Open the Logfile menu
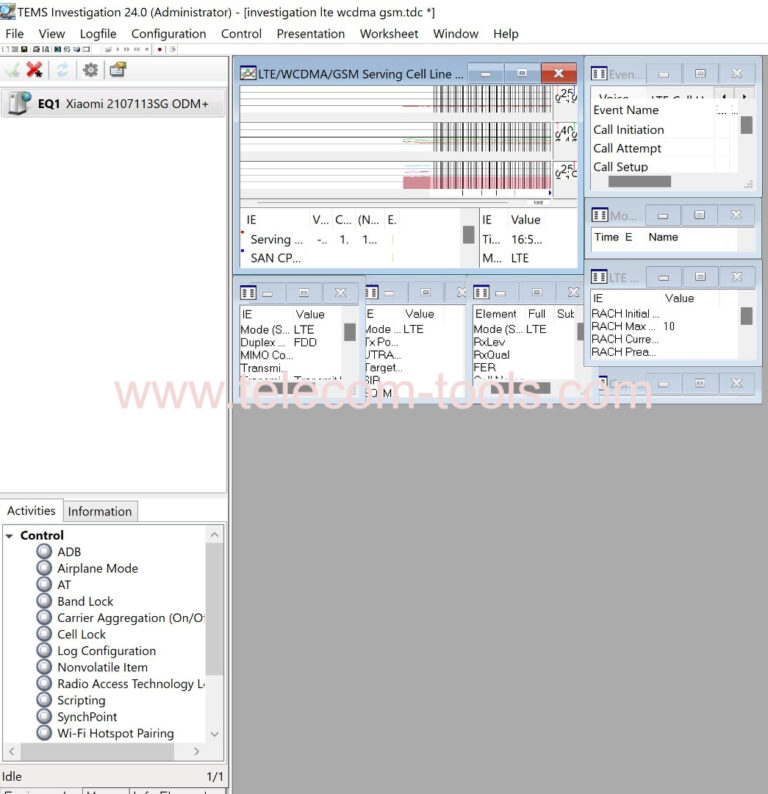 click(x=98, y=33)
